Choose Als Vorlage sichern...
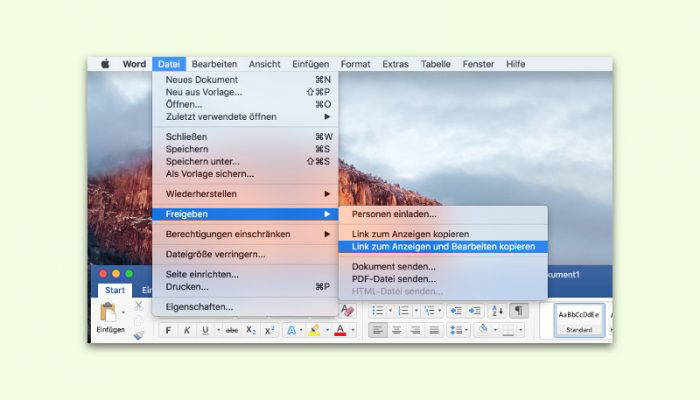This screenshot has width=700, height=400. [x=245, y=174]
